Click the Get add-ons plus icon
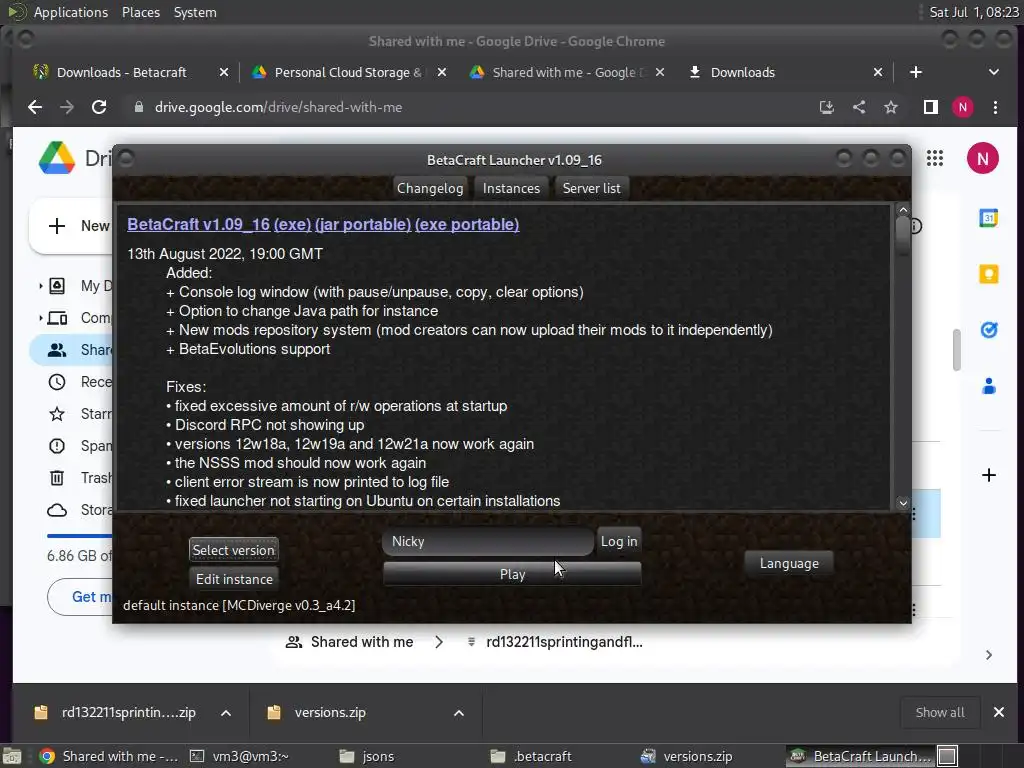The image size is (1024, 768). (x=989, y=475)
